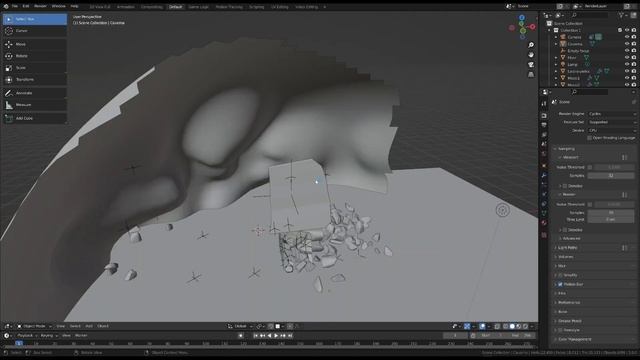Viewport: 640px width, 360px height.
Task: Select the Measure tool
Action: [x=35, y=105]
